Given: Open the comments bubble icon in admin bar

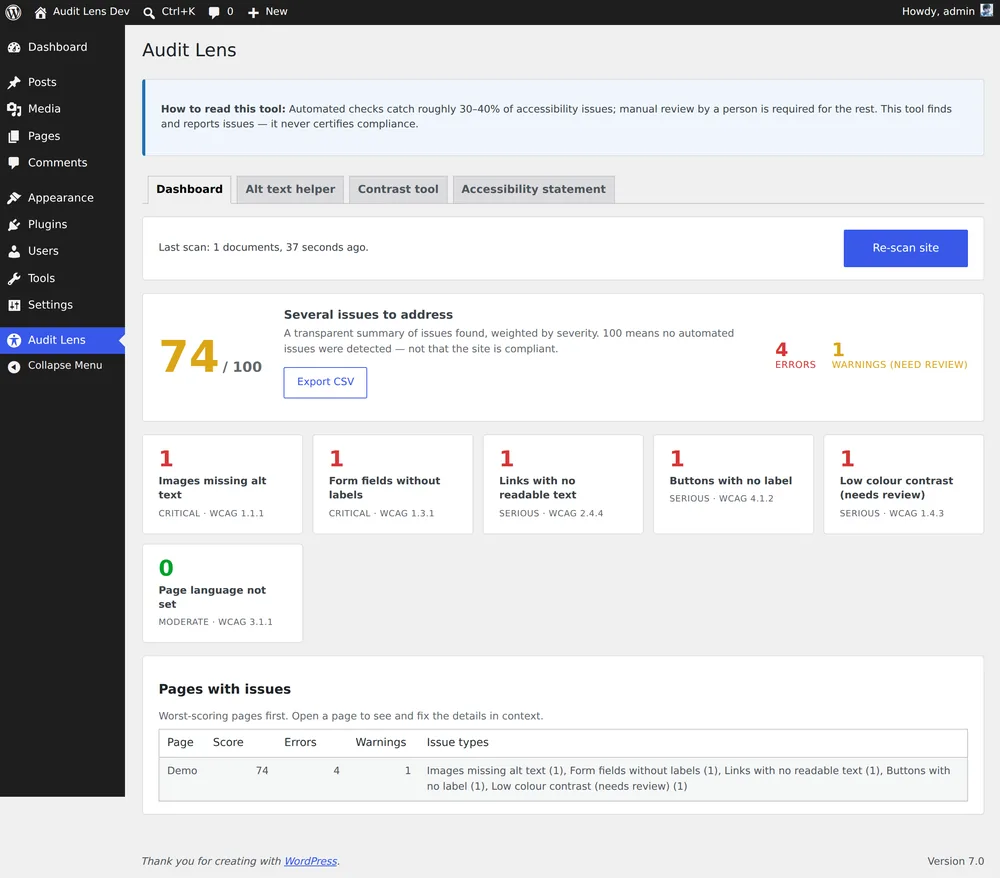Looking at the screenshot, I should tap(214, 12).
